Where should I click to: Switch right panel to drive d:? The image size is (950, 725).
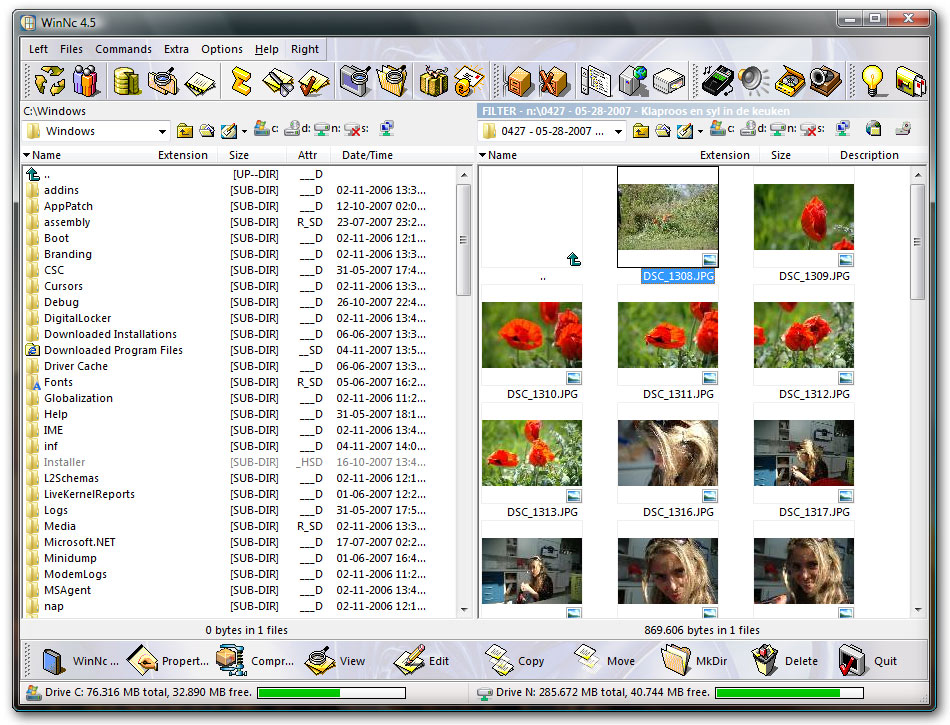(x=749, y=130)
